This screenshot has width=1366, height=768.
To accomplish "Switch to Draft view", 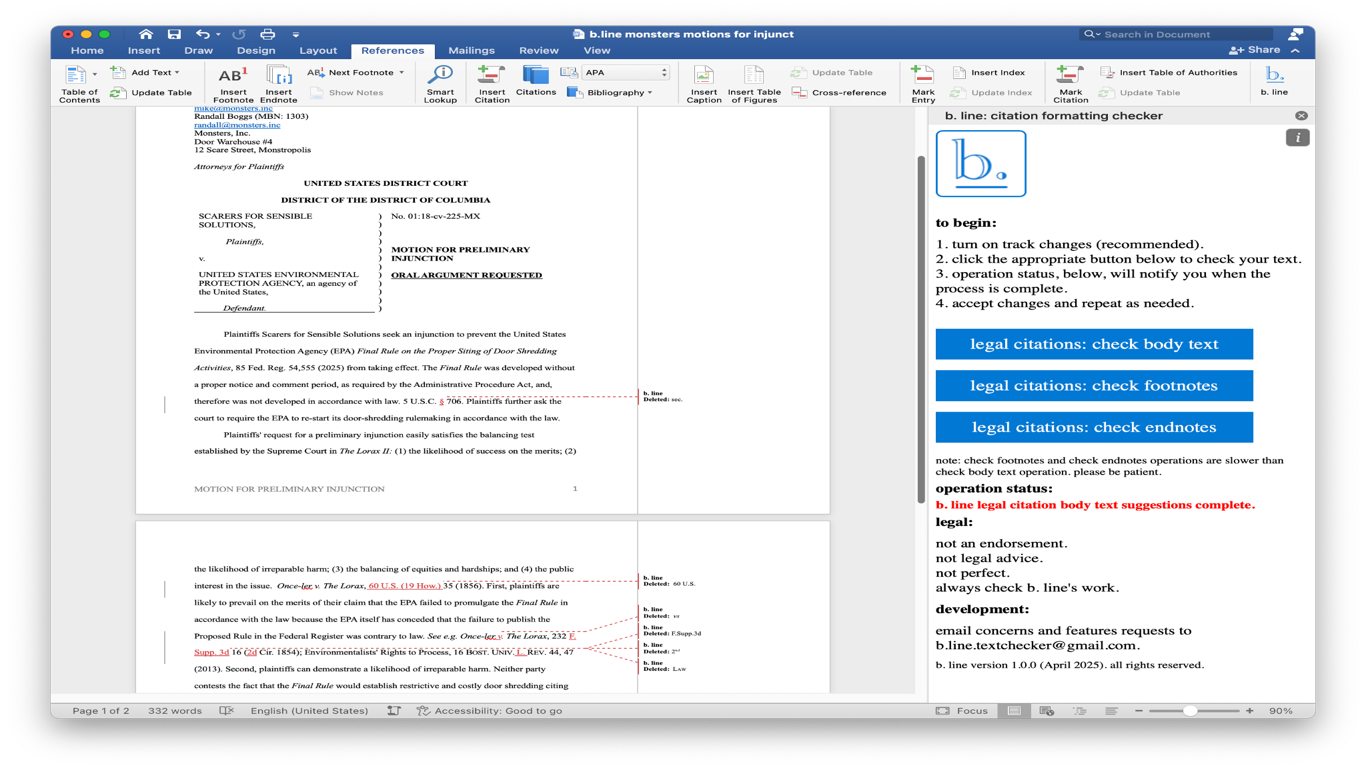I will [x=1111, y=711].
